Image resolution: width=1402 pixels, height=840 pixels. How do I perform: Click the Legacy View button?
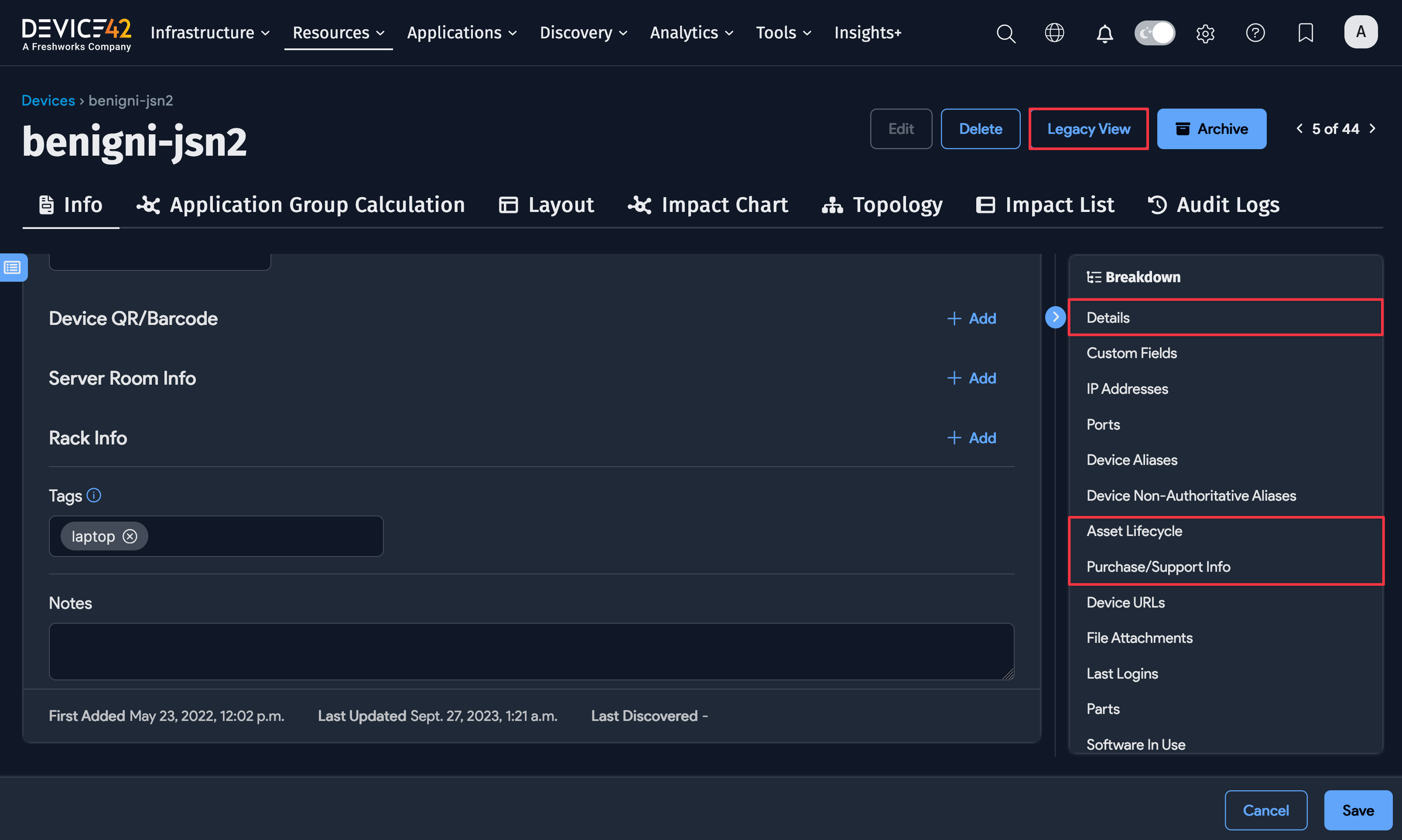[1088, 129]
